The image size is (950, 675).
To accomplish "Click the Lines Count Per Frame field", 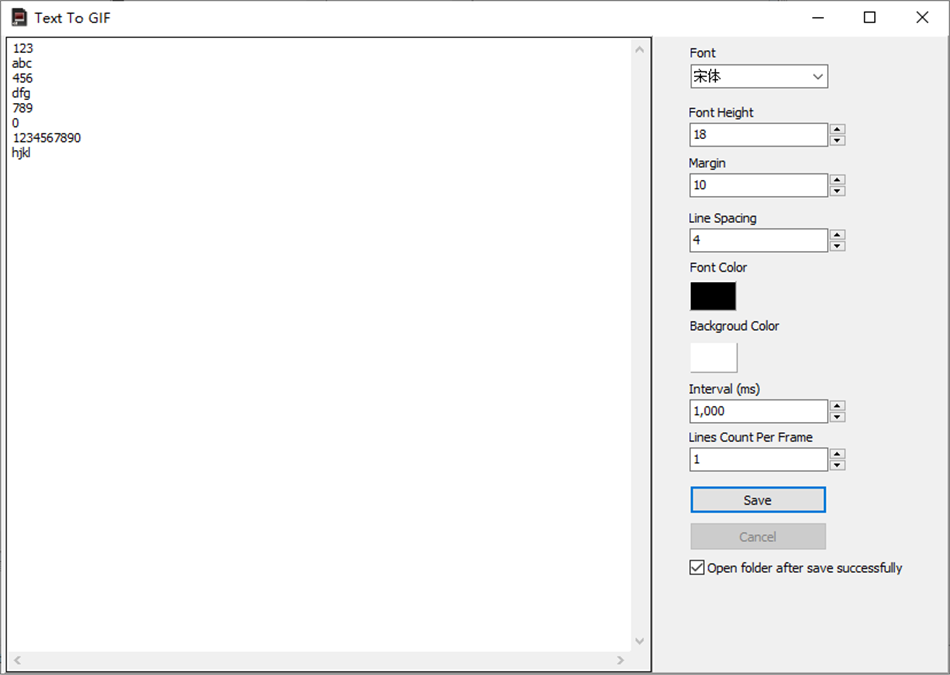I will coord(758,459).
